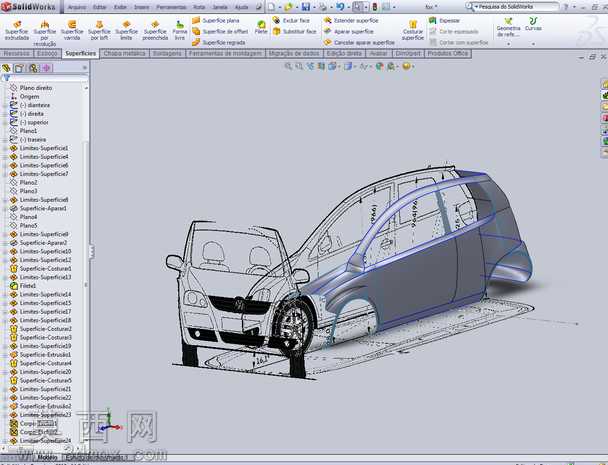
Task: Select the Superfície limite tool
Action: click(126, 31)
